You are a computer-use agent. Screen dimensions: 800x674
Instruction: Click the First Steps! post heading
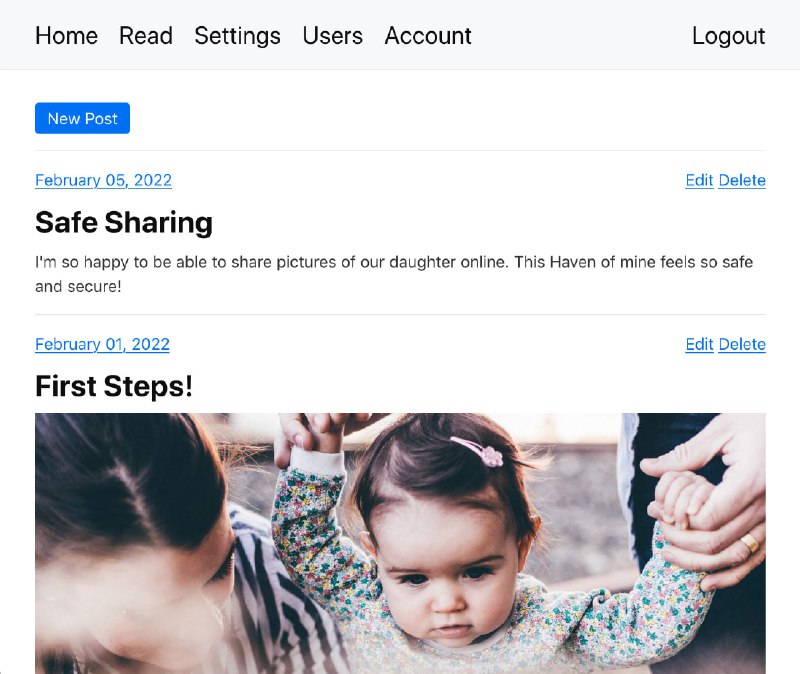tap(114, 386)
